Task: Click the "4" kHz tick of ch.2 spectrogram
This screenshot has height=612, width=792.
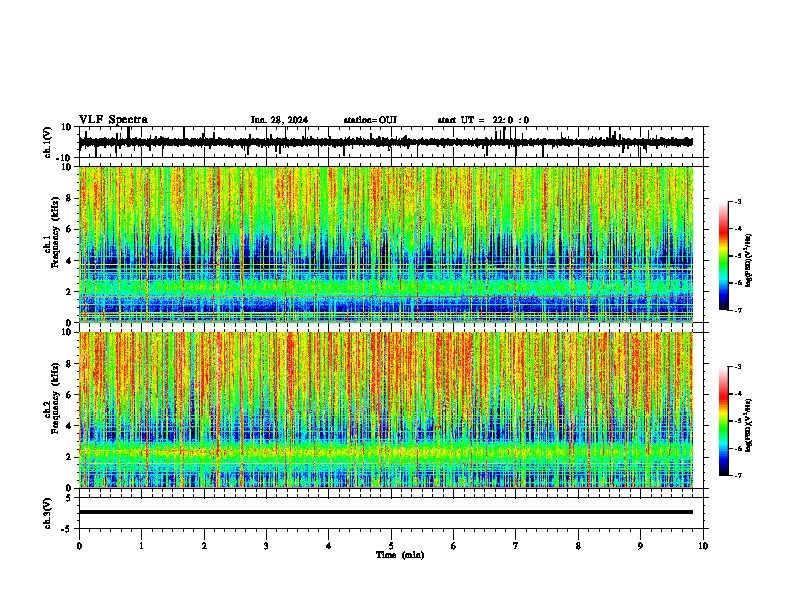Action: [x=69, y=426]
